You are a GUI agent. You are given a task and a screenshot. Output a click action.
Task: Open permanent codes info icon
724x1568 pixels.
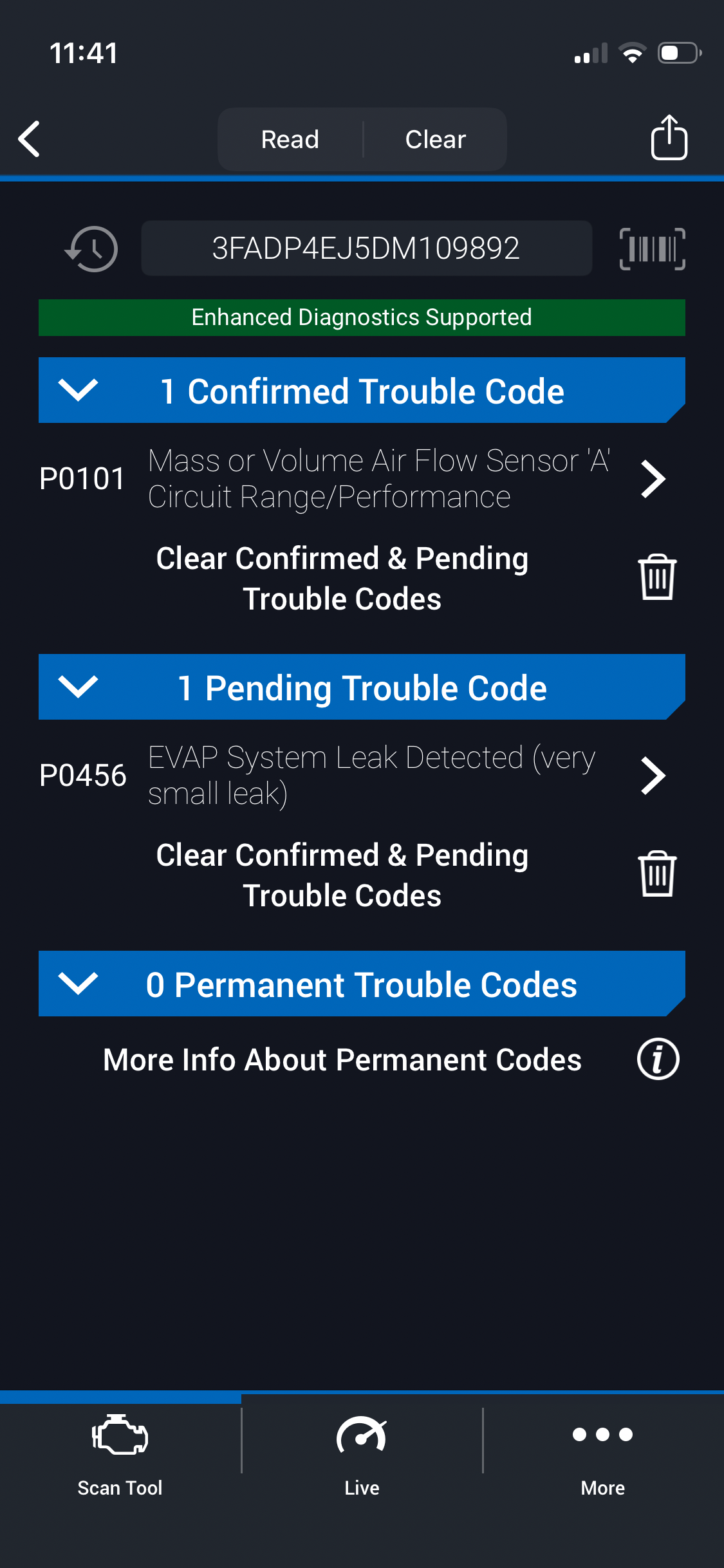click(x=658, y=1059)
